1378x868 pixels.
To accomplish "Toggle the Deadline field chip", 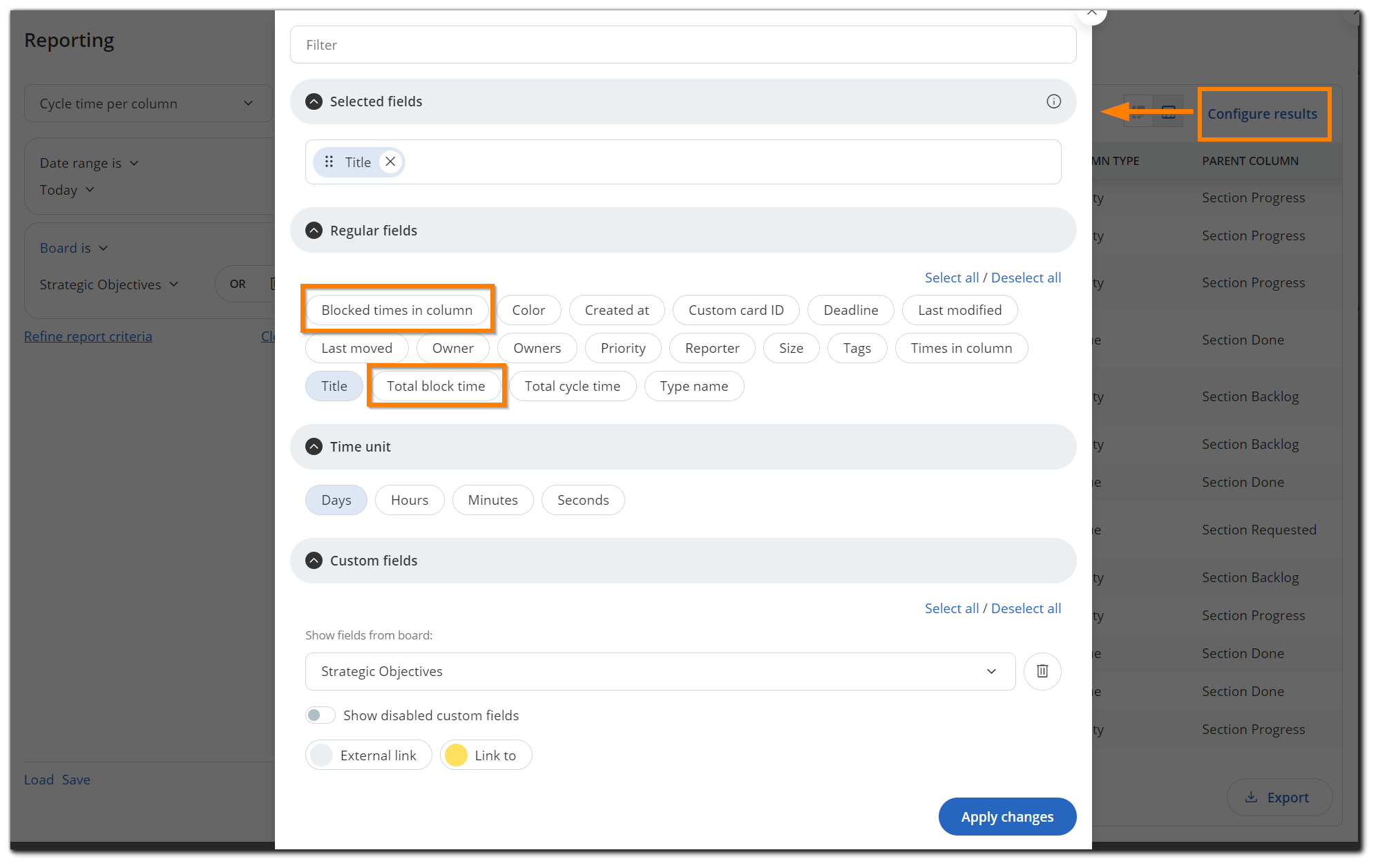I will [x=851, y=310].
